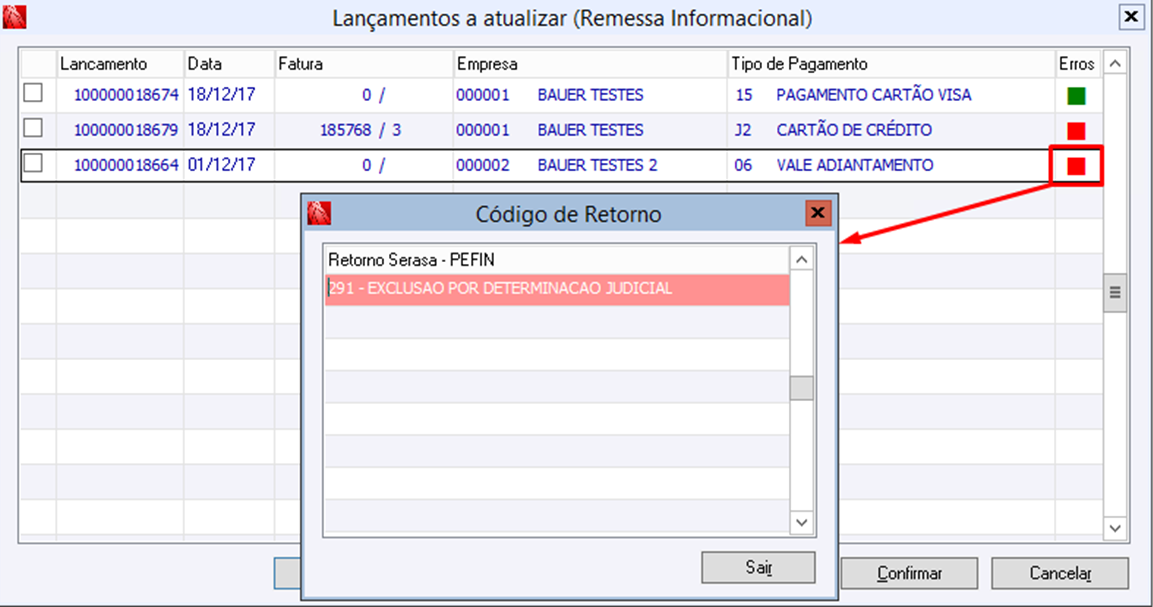Click the Cancelar button
The image size is (1153, 607).
[1059, 573]
